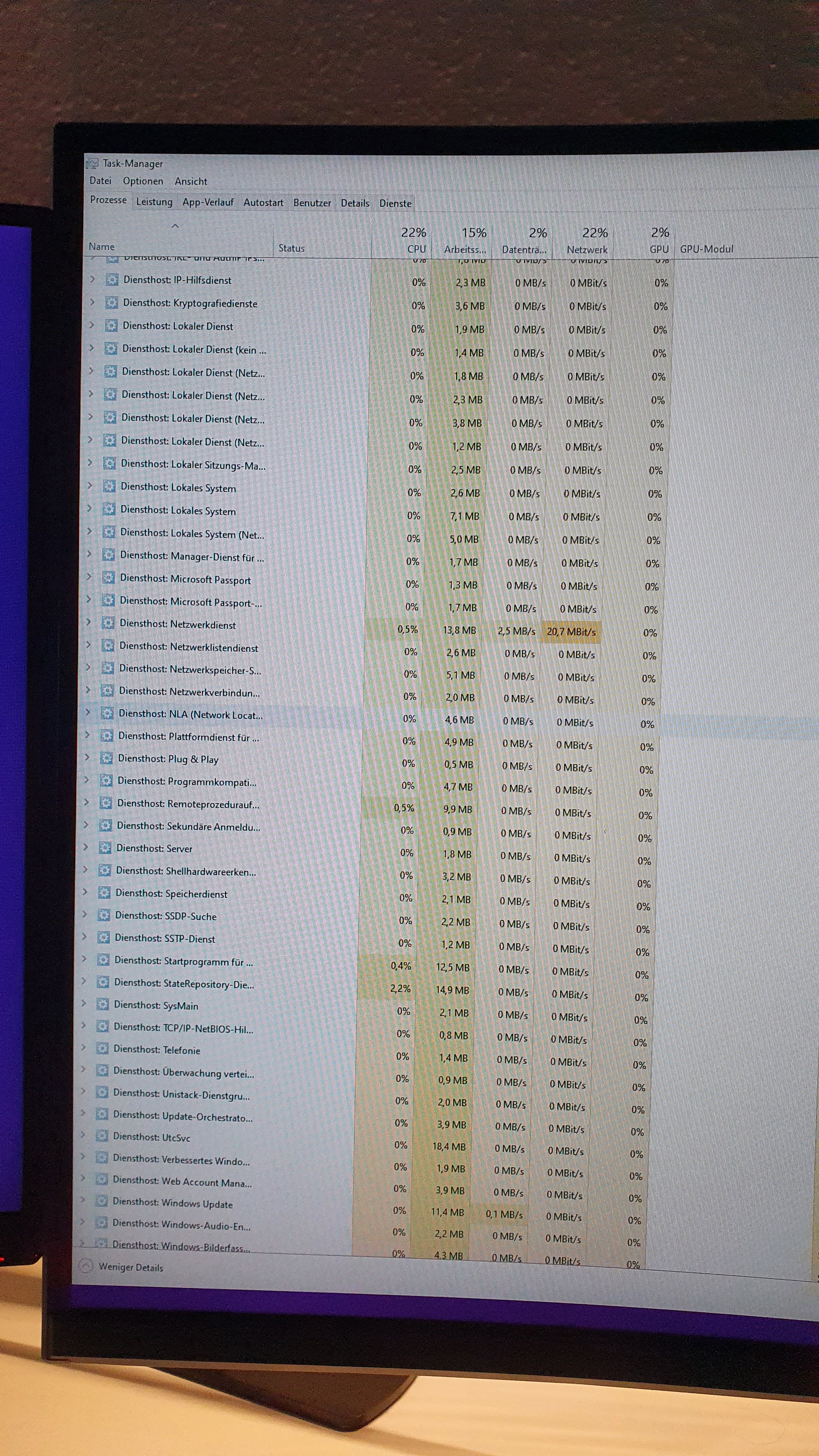This screenshot has width=819, height=1456.
Task: Expand Diensthost: SSDP-Suche entry
Action: [x=85, y=915]
